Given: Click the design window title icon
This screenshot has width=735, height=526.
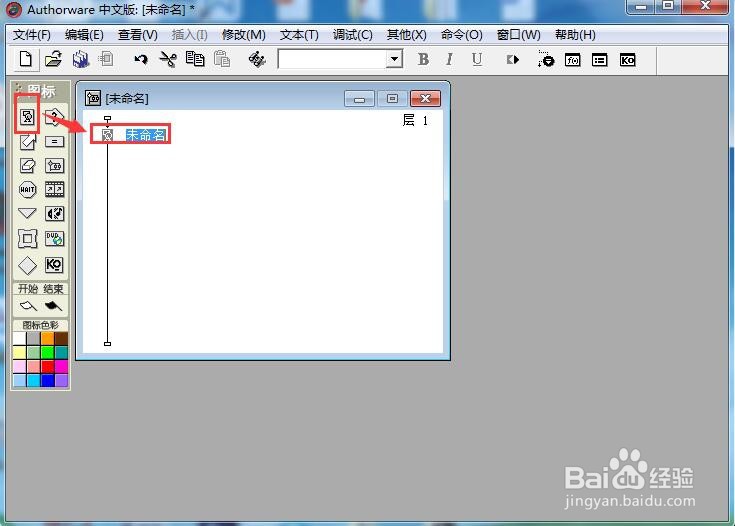Looking at the screenshot, I should (93, 98).
